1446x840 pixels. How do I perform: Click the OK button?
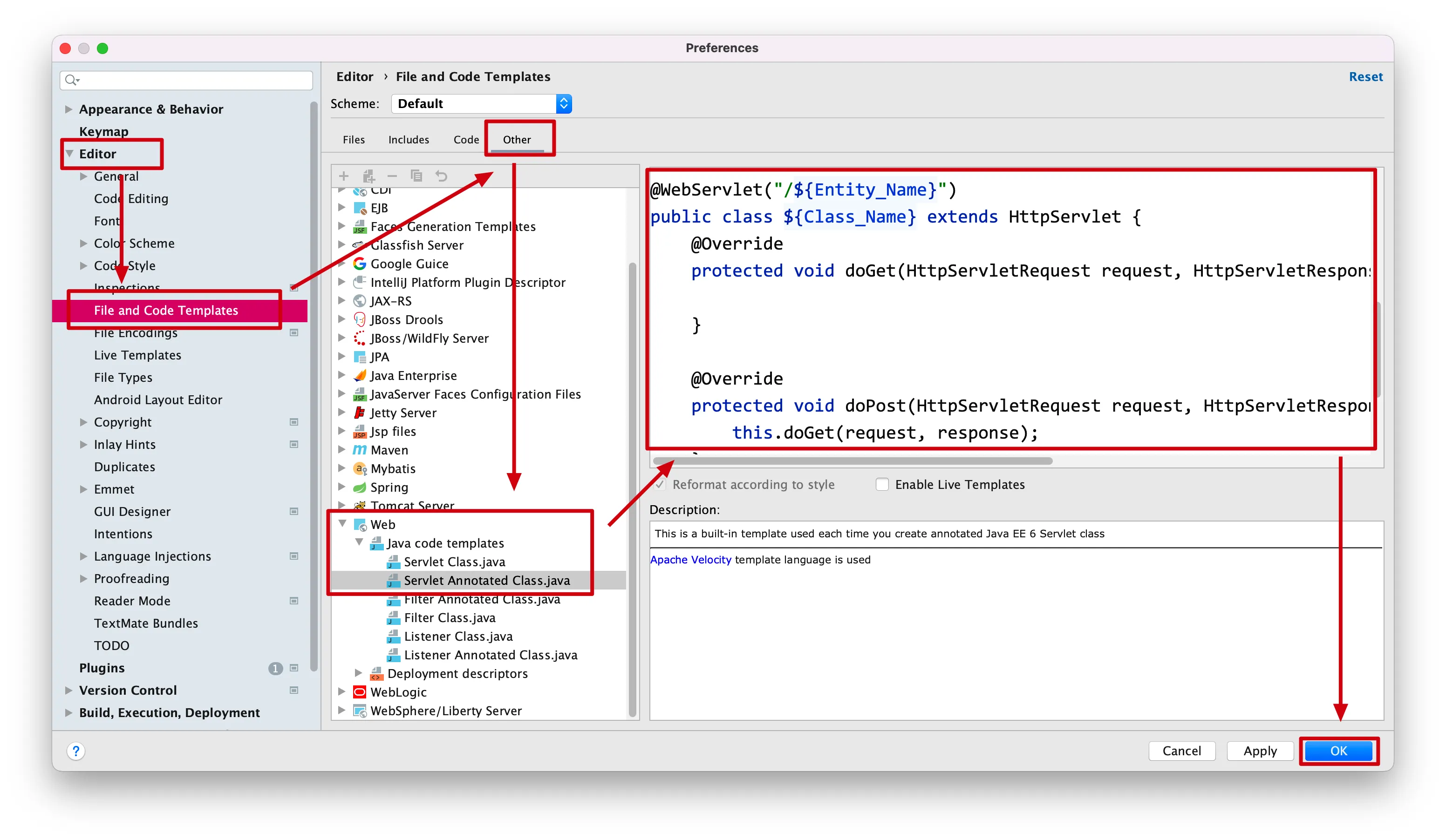tap(1339, 751)
